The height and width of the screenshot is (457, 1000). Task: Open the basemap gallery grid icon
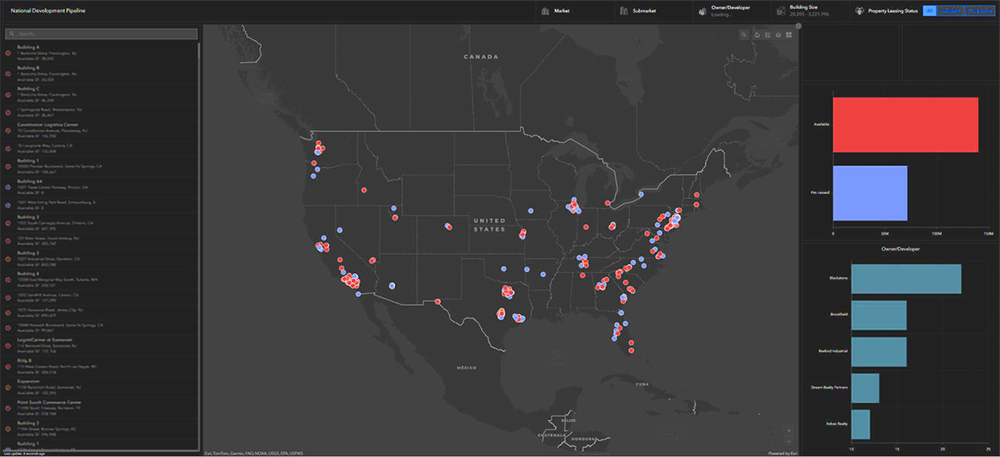pos(789,35)
